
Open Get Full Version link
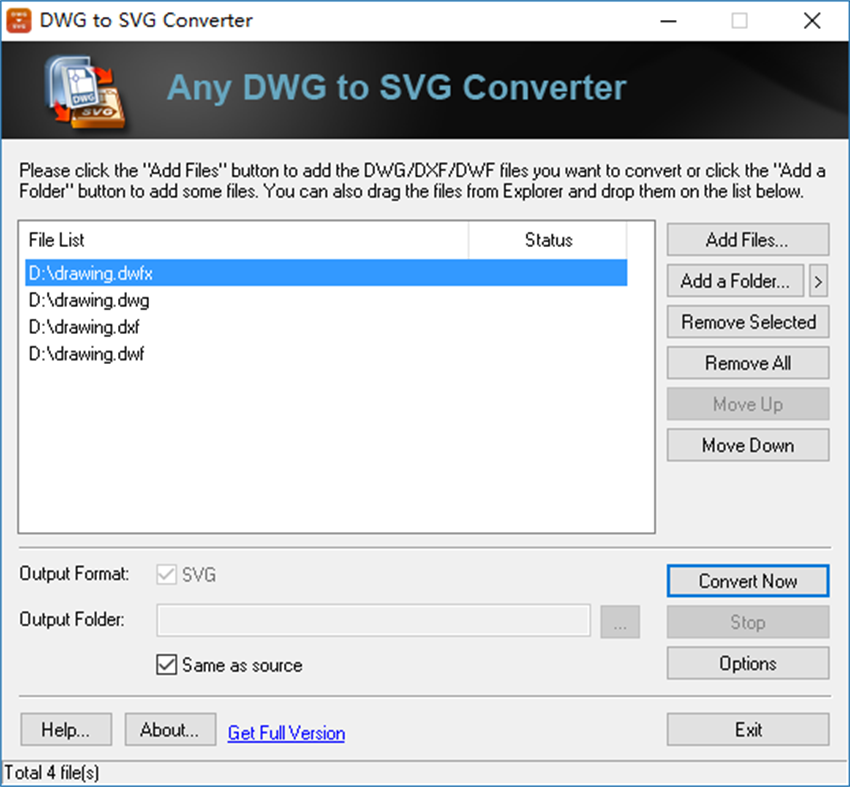[286, 733]
